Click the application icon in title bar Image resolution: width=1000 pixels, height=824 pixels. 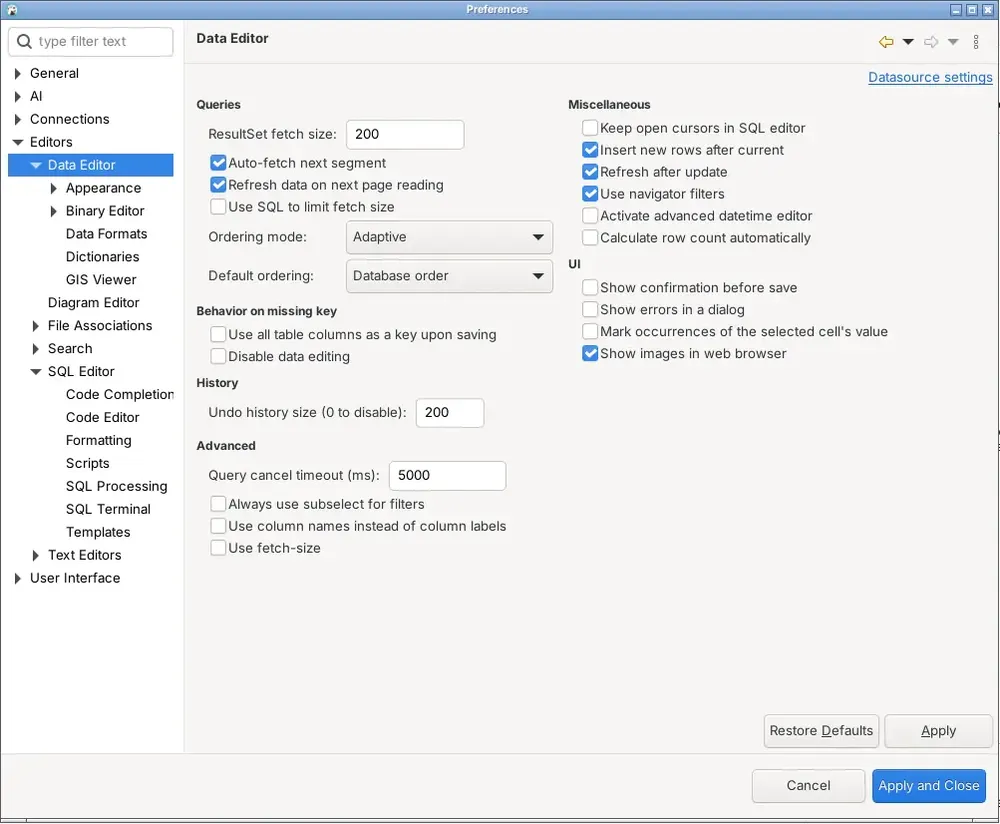tap(11, 10)
